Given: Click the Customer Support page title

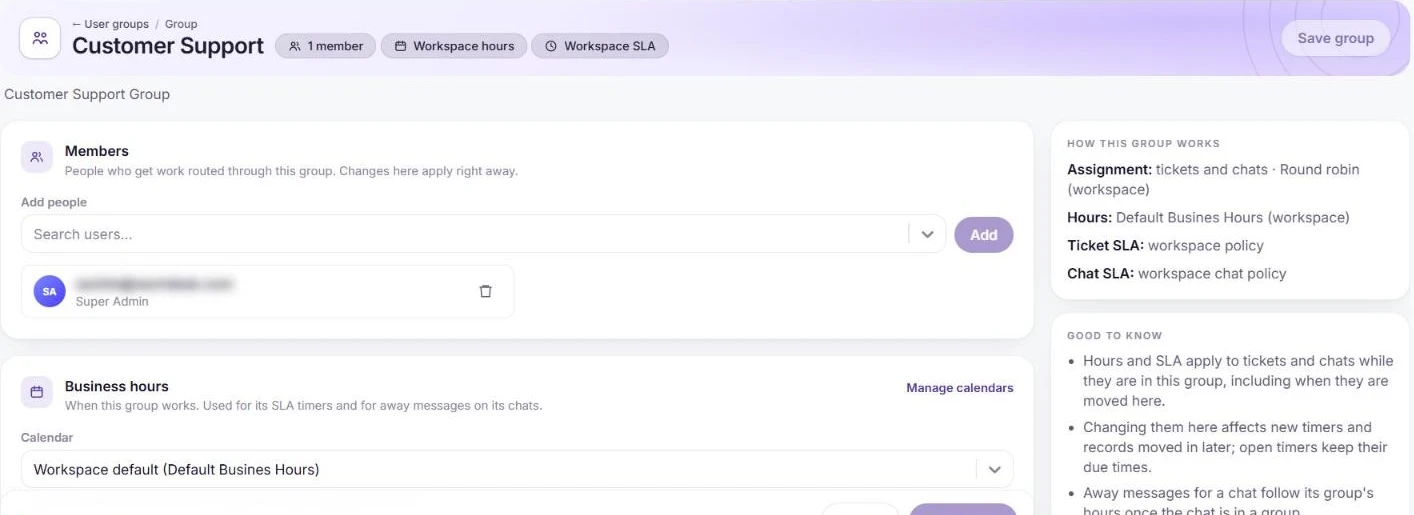Looking at the screenshot, I should point(168,46).
